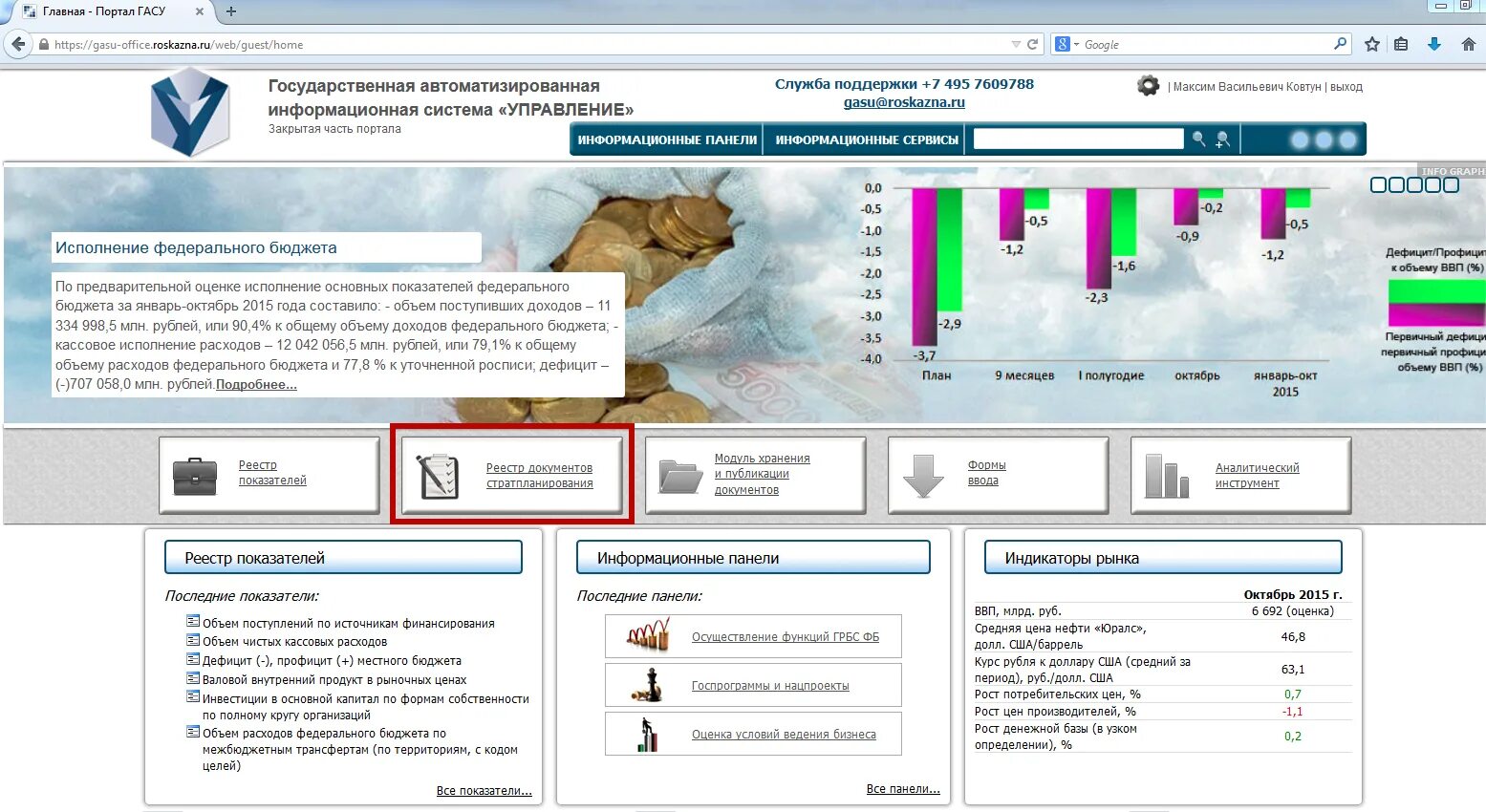Click the bar chart icon for Аналитический инструмент
Screen dimensions: 1486x812
tap(1167, 476)
